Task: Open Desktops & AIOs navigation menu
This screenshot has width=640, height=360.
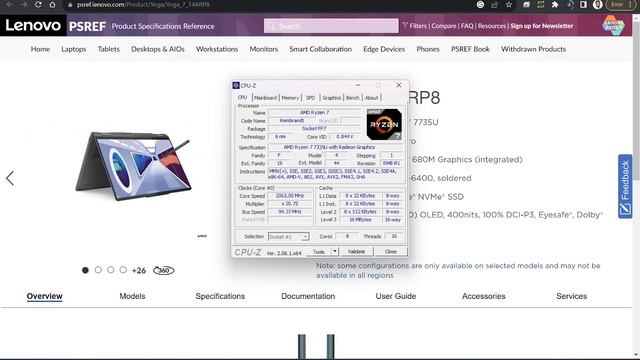Action: (158, 49)
